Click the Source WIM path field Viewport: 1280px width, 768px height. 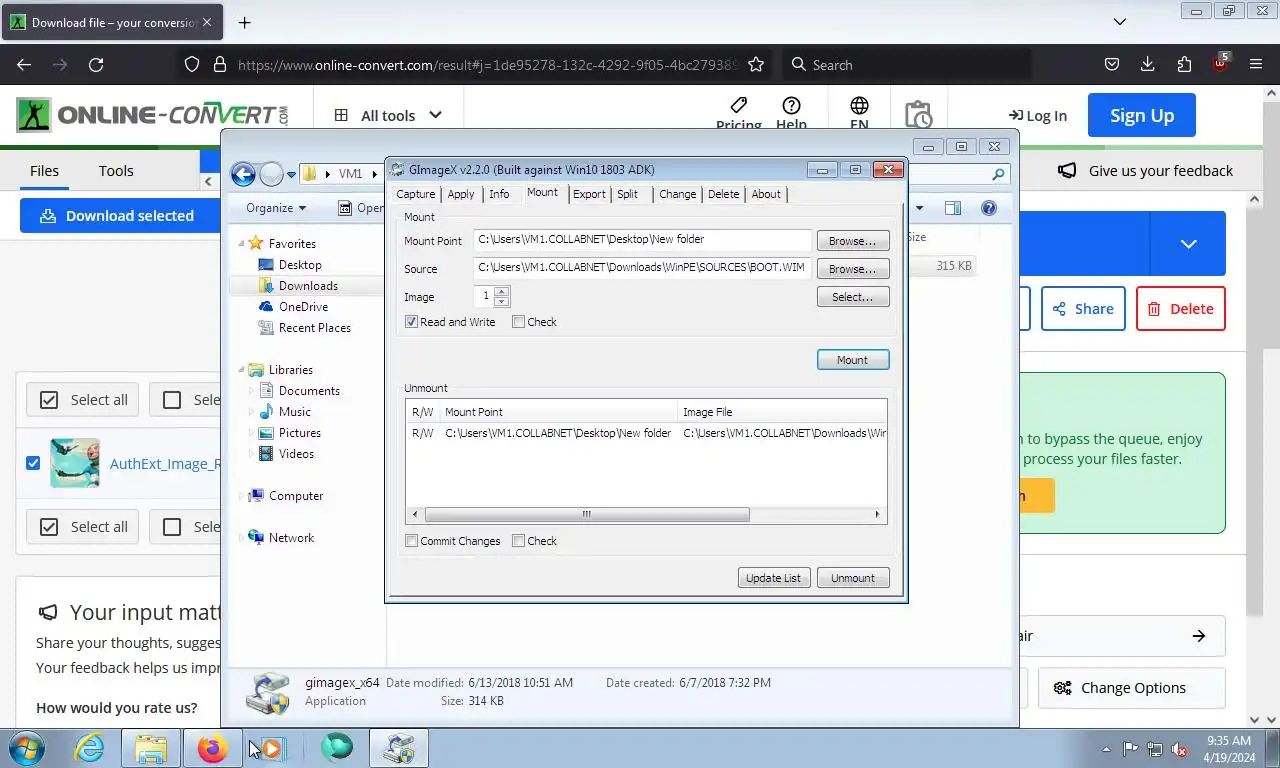(x=642, y=268)
